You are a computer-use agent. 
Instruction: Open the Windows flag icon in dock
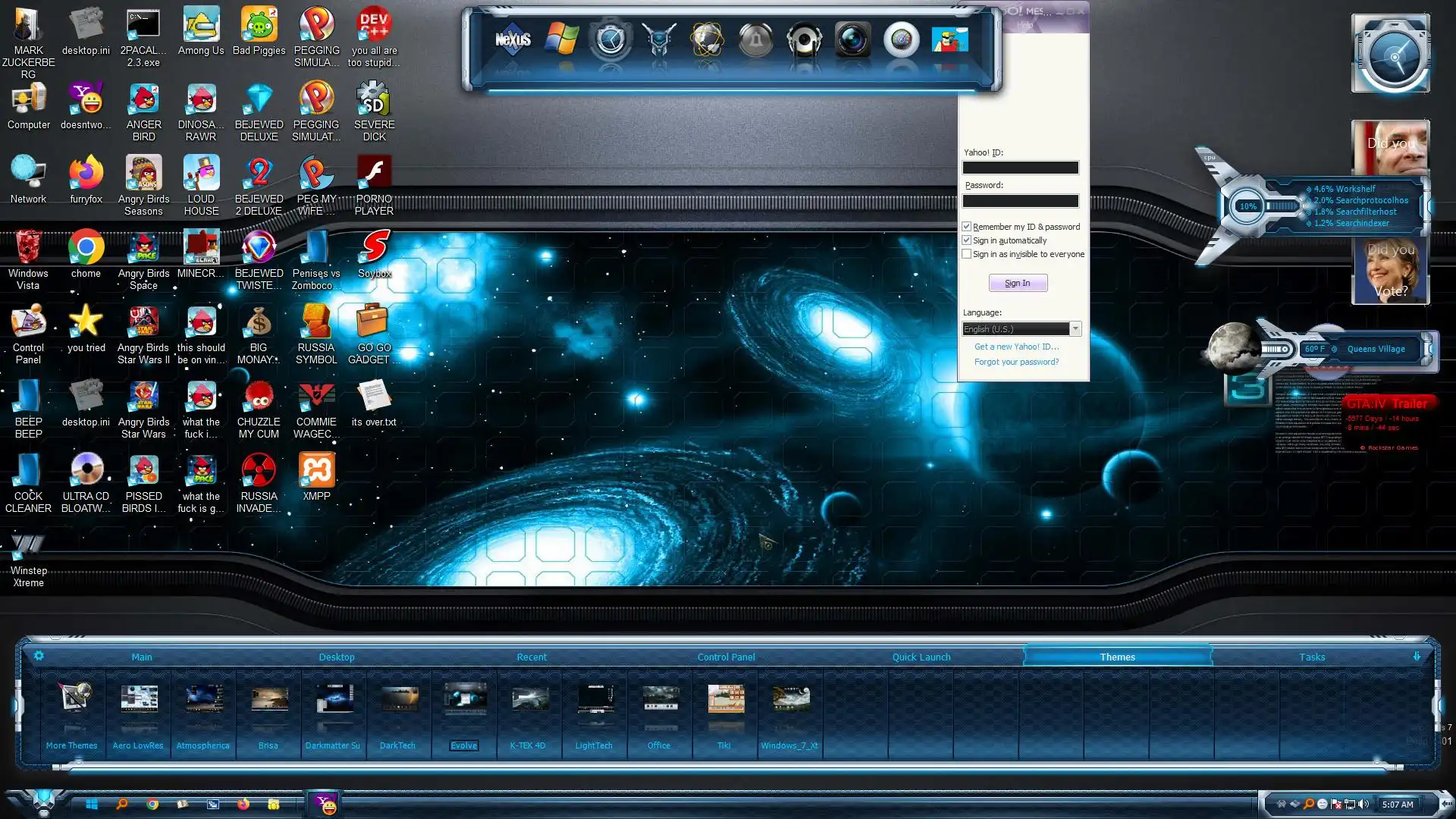point(561,39)
